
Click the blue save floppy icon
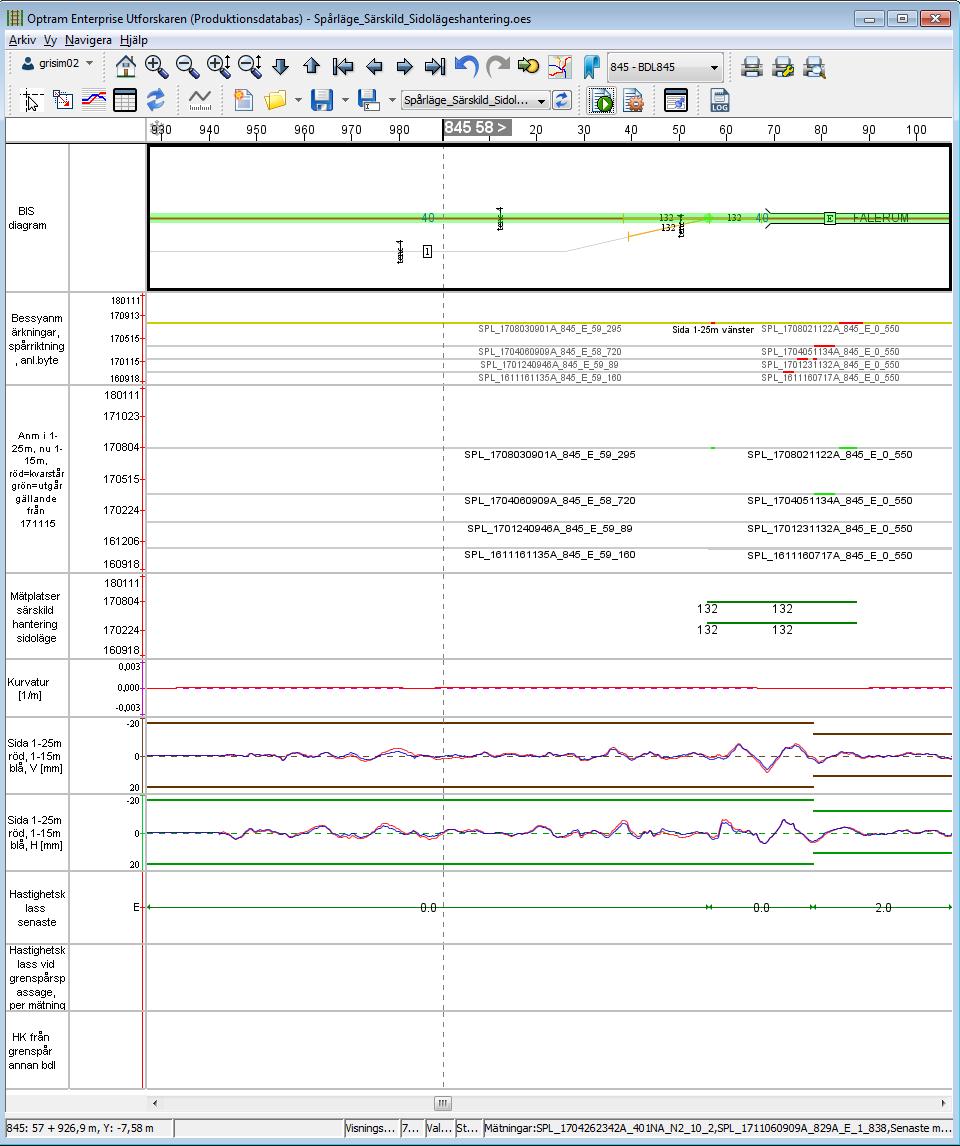(x=321, y=100)
